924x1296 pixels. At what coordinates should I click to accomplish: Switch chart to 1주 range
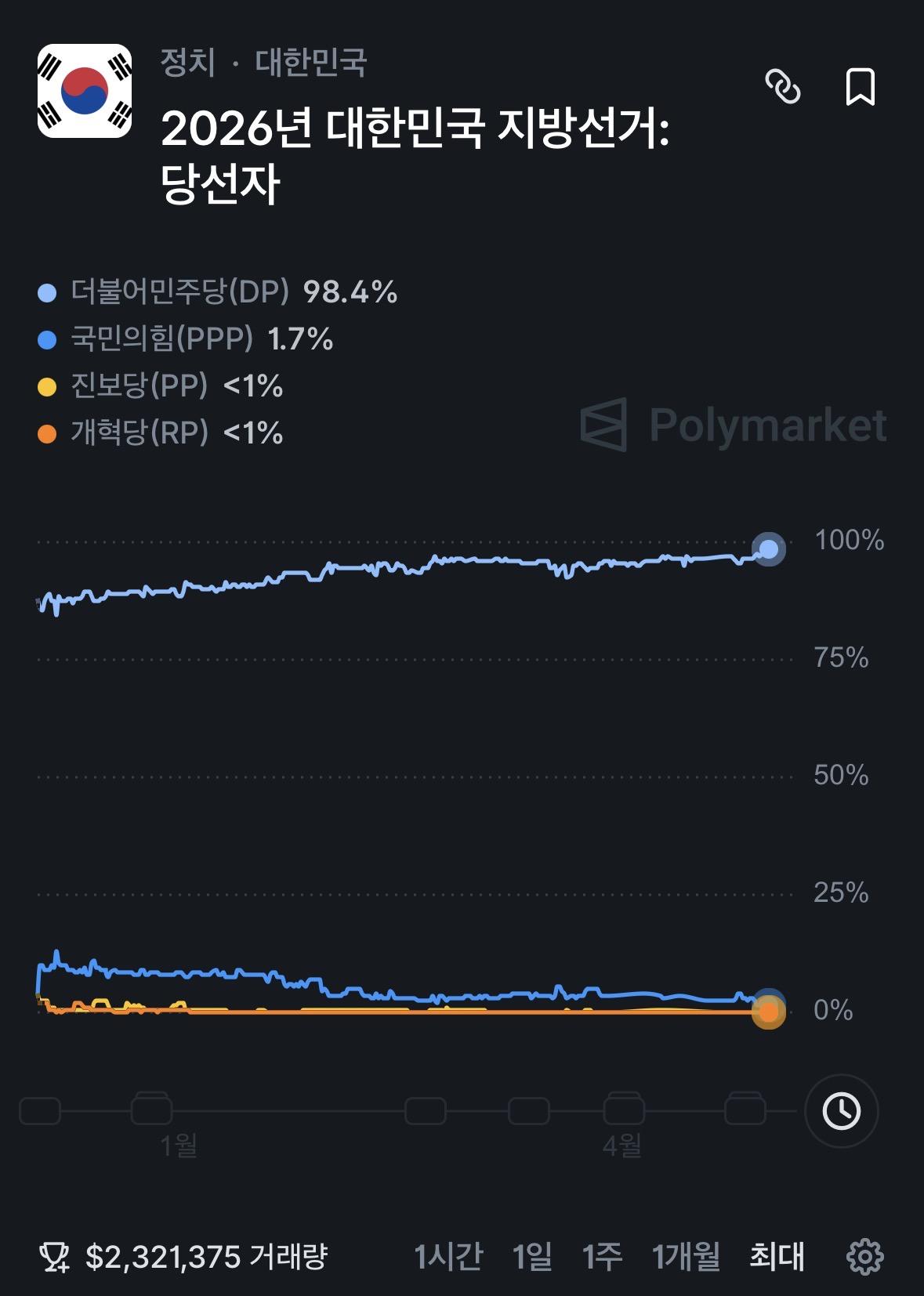pyautogui.click(x=602, y=1257)
